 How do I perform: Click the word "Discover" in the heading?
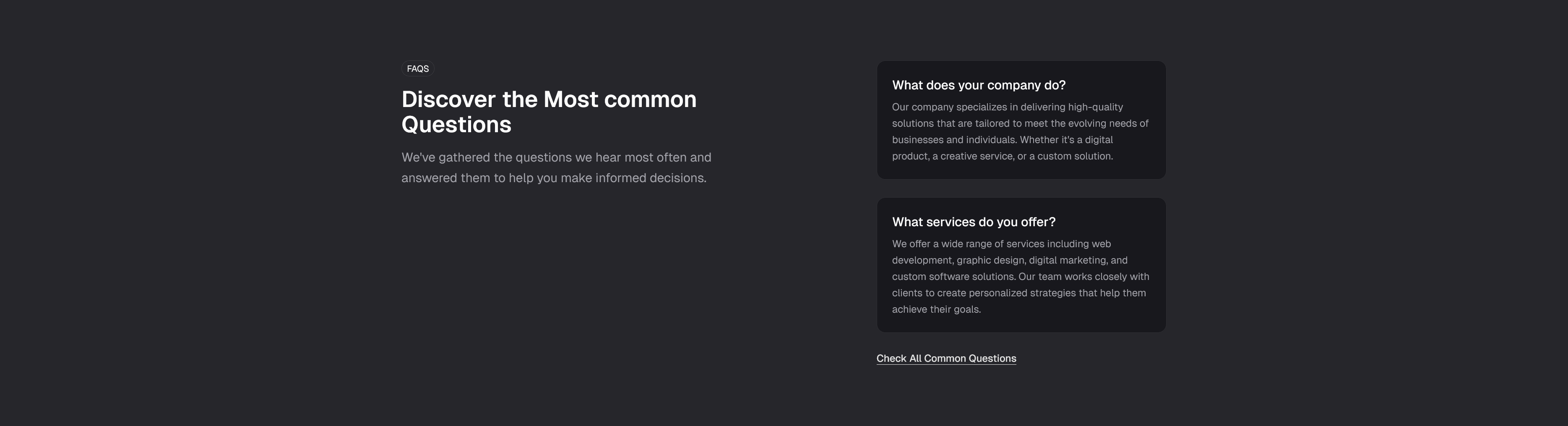click(x=448, y=99)
